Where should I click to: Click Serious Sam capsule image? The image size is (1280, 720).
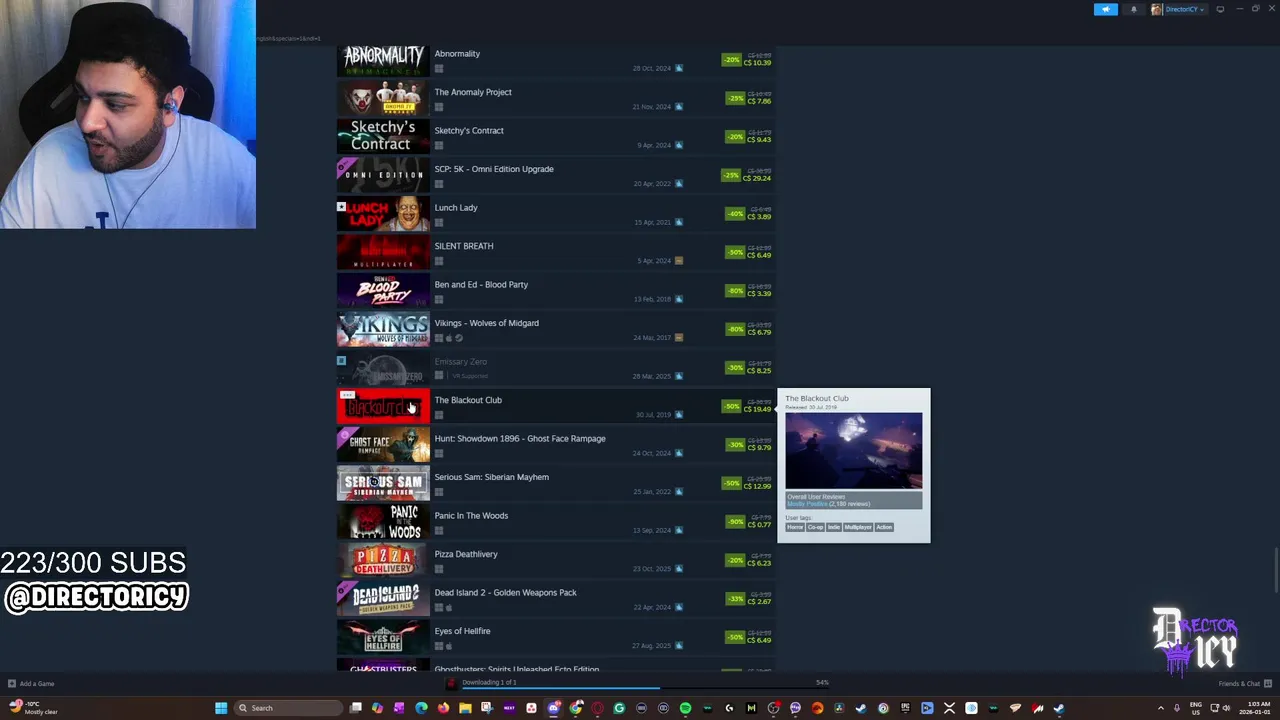click(383, 484)
